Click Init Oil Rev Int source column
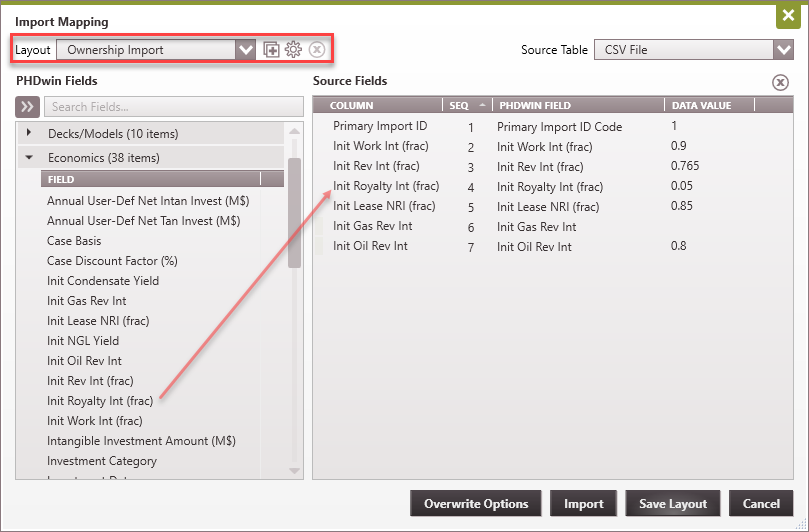 coord(370,246)
